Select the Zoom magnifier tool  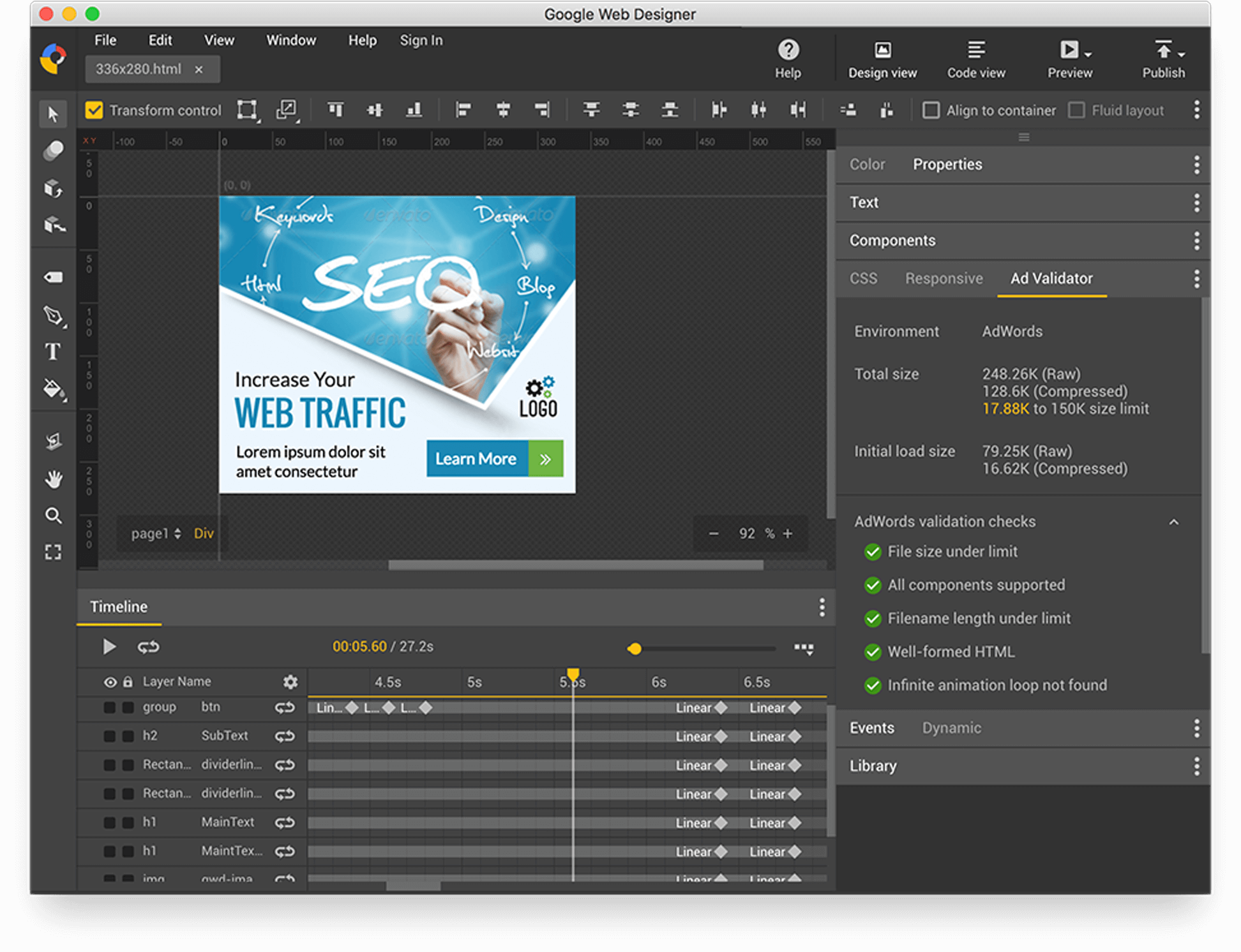pos(54,515)
